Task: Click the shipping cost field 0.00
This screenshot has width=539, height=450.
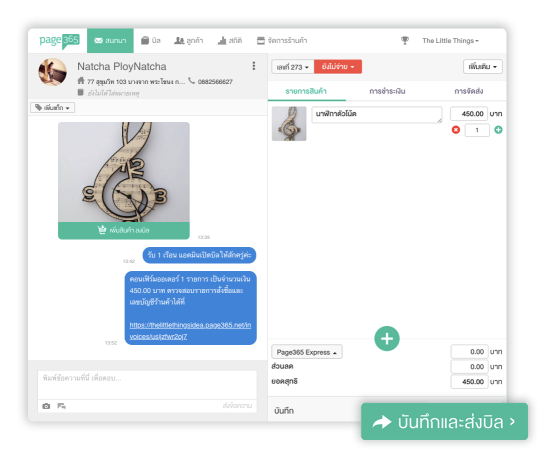Action: 469,352
